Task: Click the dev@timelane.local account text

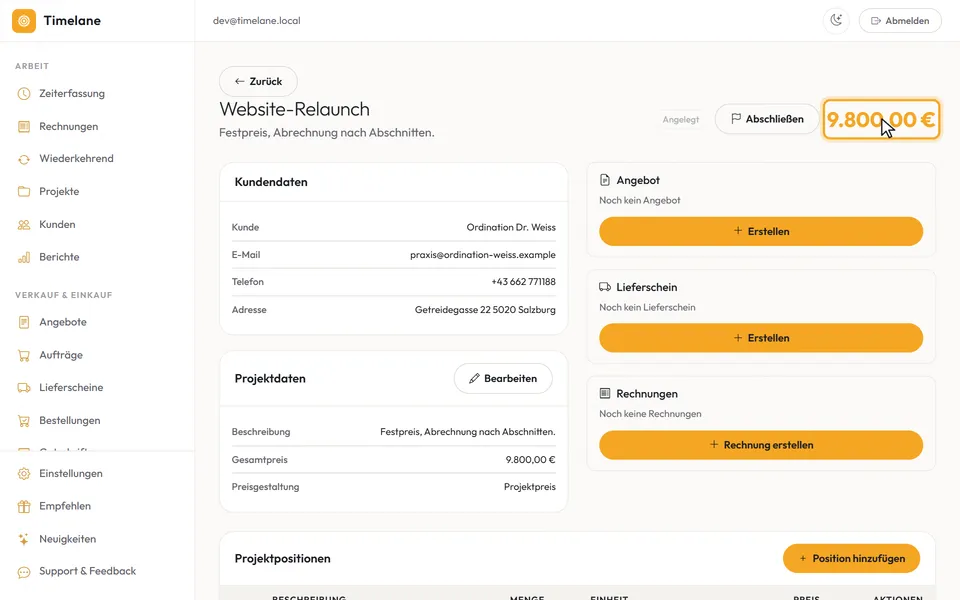Action: (257, 21)
